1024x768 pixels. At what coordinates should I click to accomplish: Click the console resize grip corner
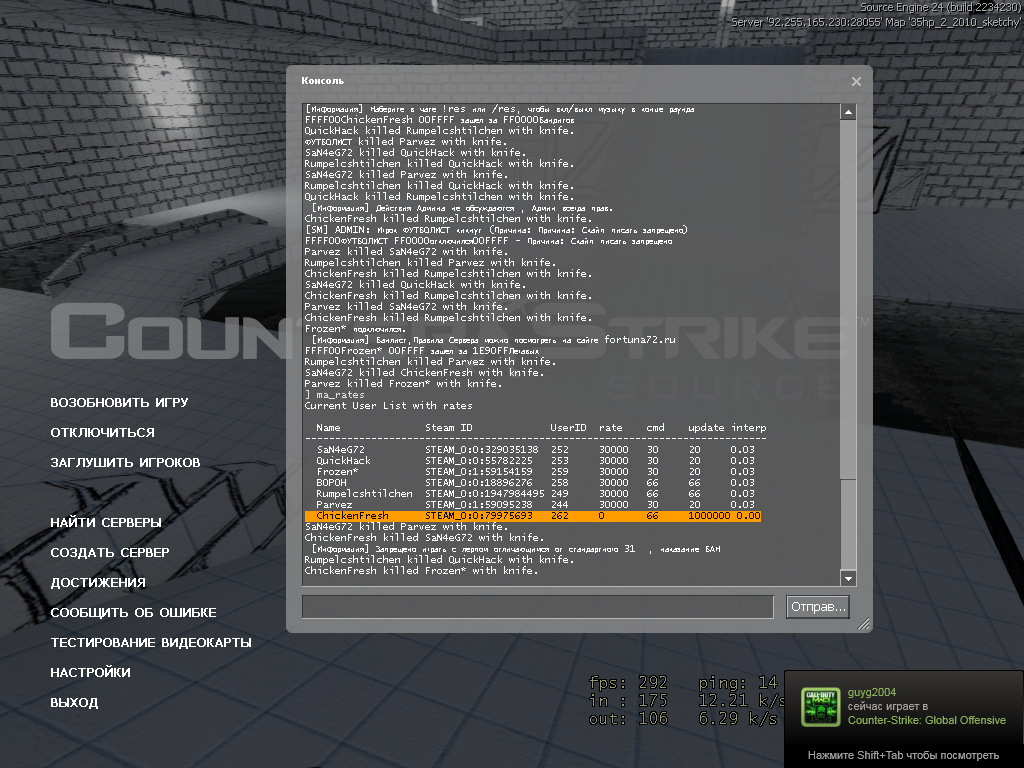(x=863, y=624)
